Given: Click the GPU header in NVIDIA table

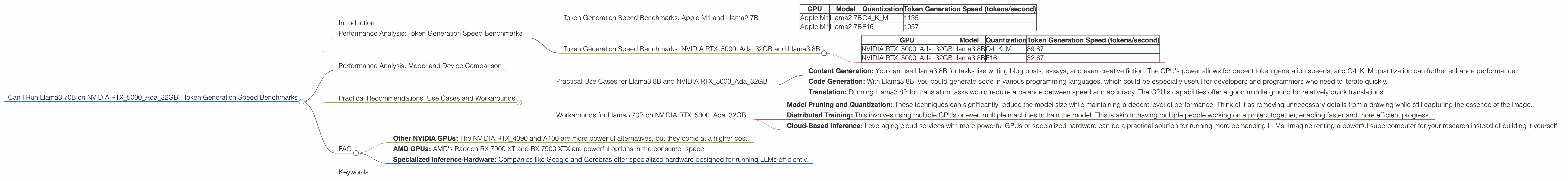Looking at the screenshot, I should (x=907, y=40).
